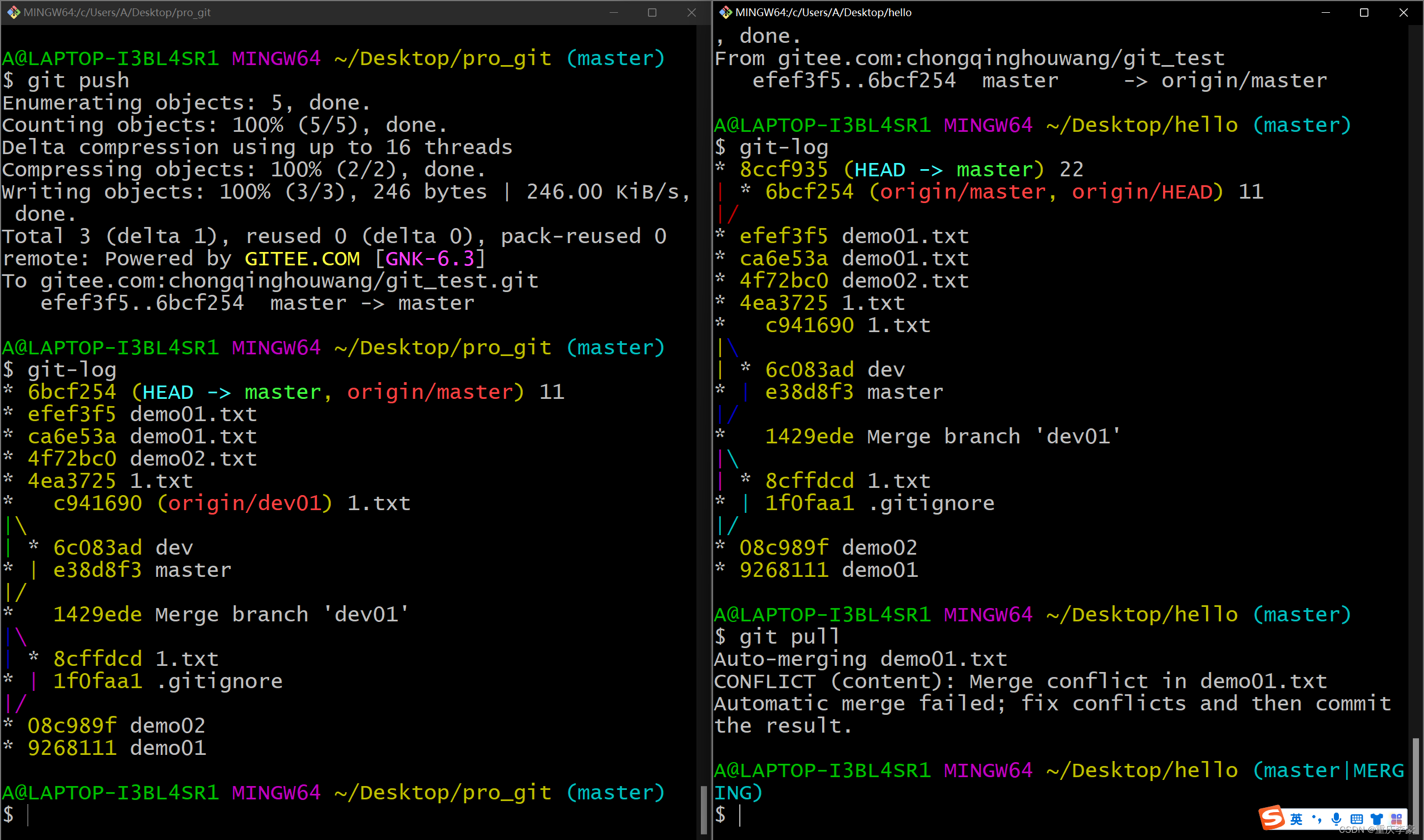
Task: Open system menu via hello window Git icon
Action: click(x=725, y=12)
